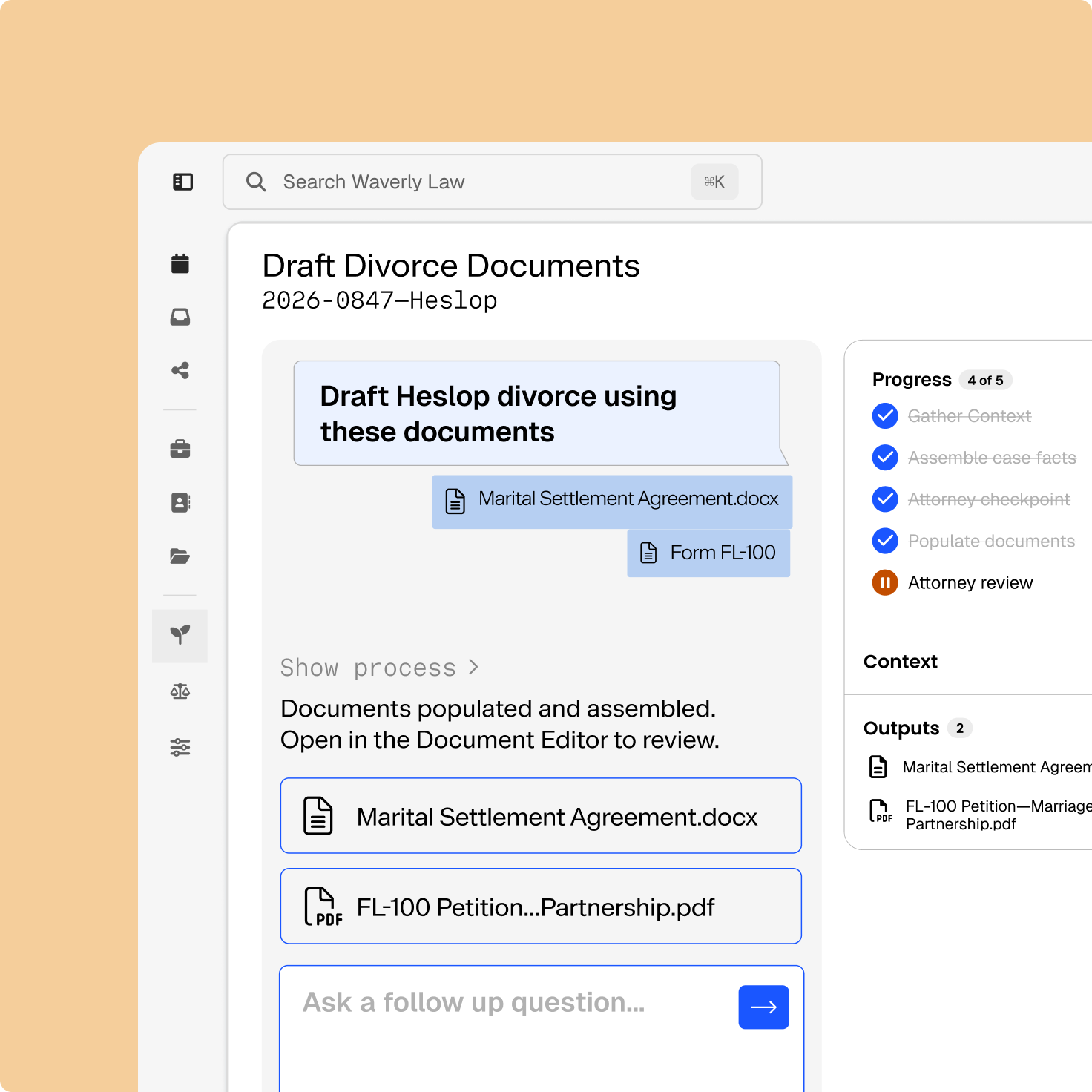
Task: Click document icon in Marital Settlement Agreement card
Action: pyautogui.click(x=318, y=816)
